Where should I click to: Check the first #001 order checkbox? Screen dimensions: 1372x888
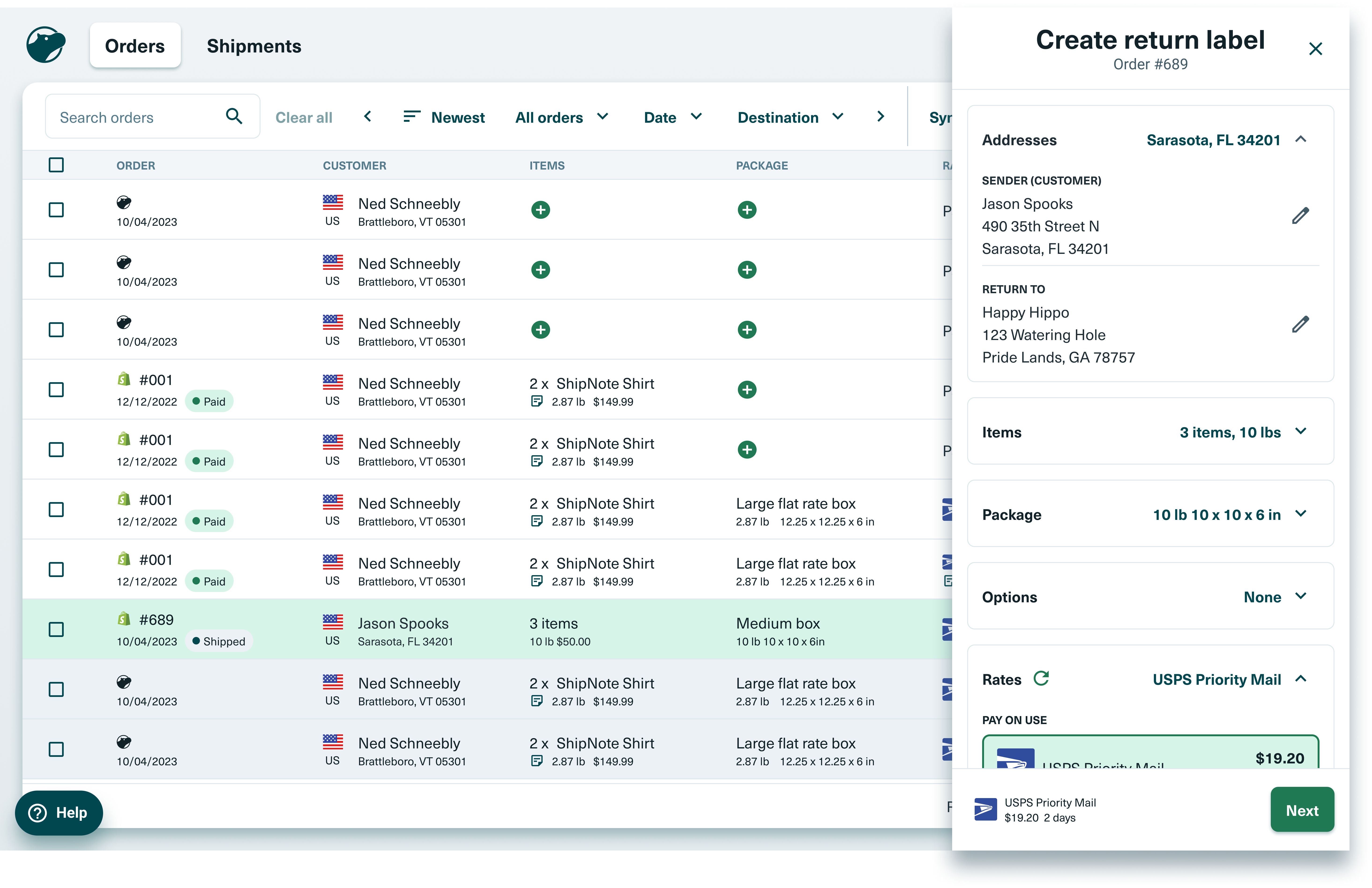point(56,389)
